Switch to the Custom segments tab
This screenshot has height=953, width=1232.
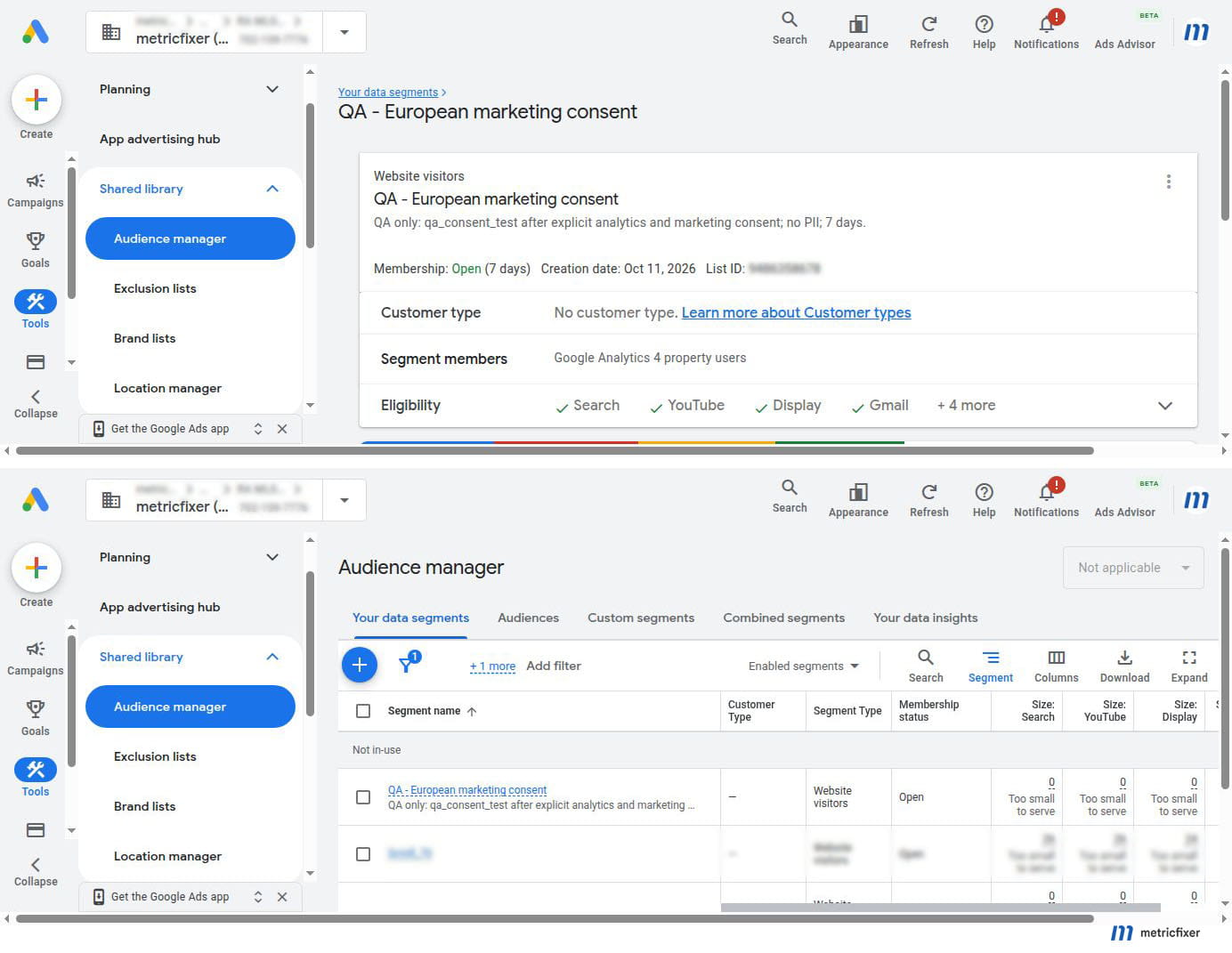click(x=641, y=618)
